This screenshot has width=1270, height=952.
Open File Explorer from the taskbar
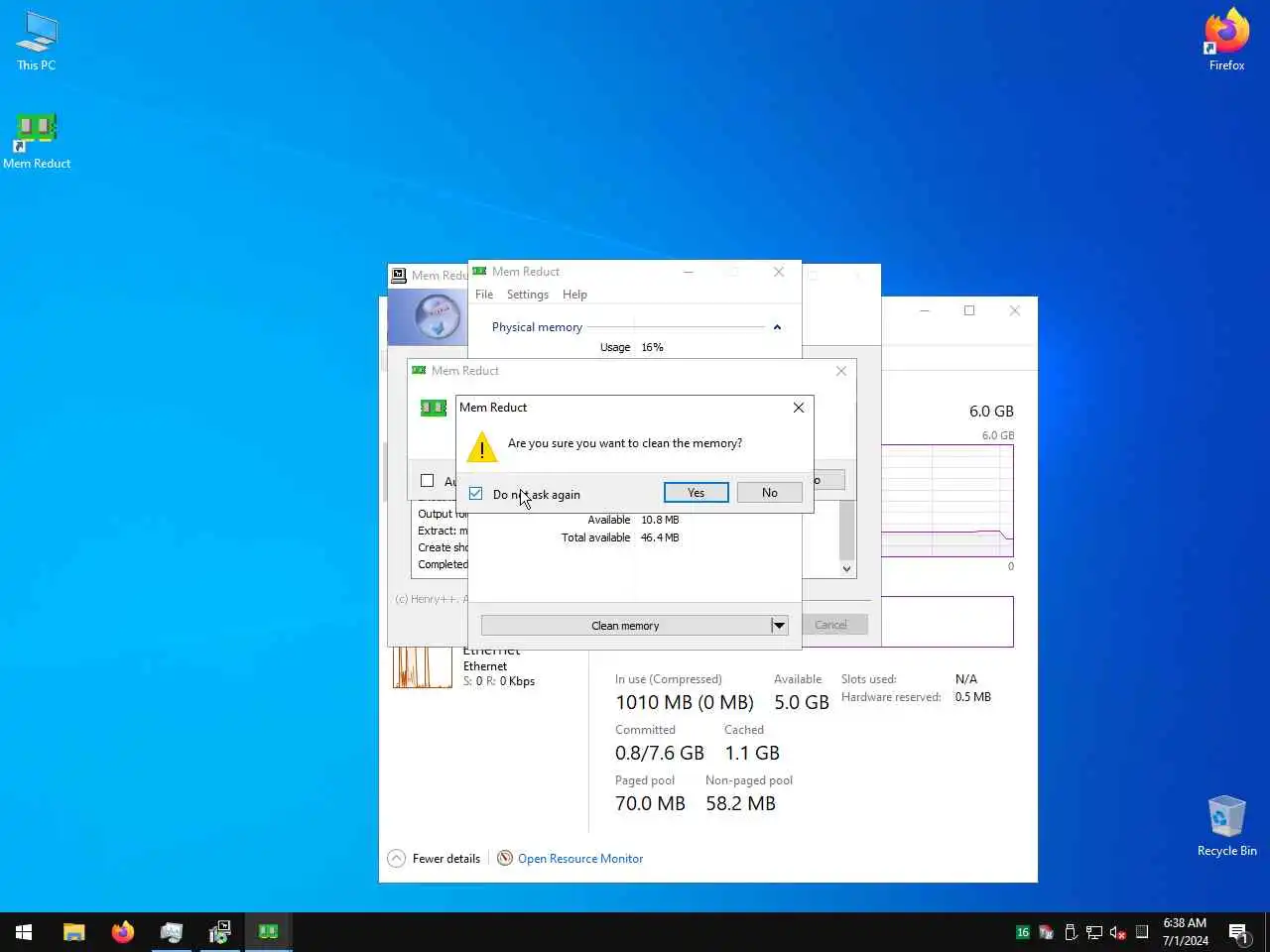coord(74,932)
